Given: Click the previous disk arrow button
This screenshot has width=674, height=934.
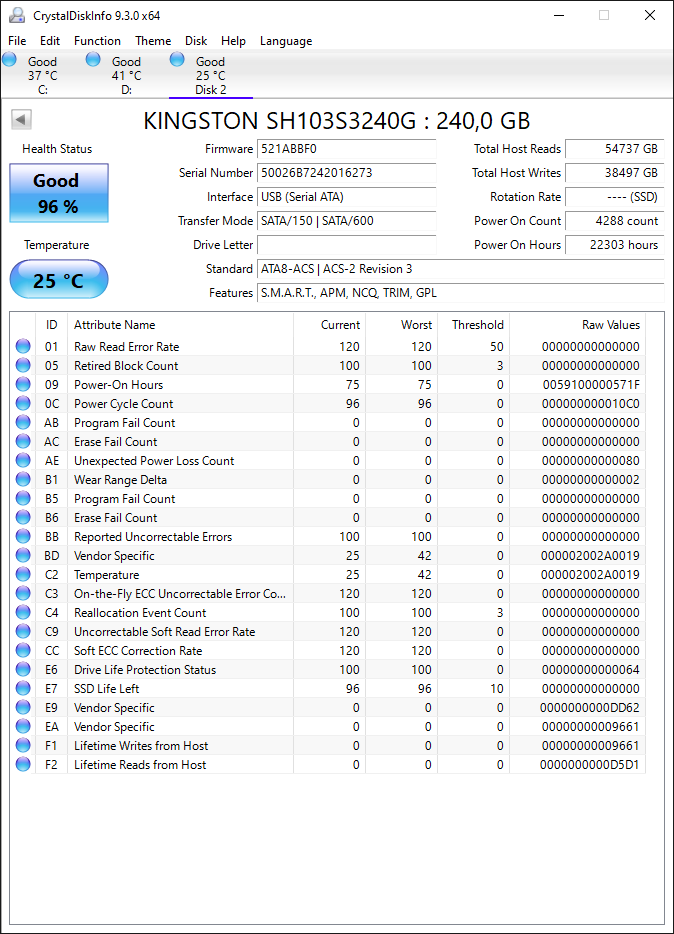Looking at the screenshot, I should [21, 120].
